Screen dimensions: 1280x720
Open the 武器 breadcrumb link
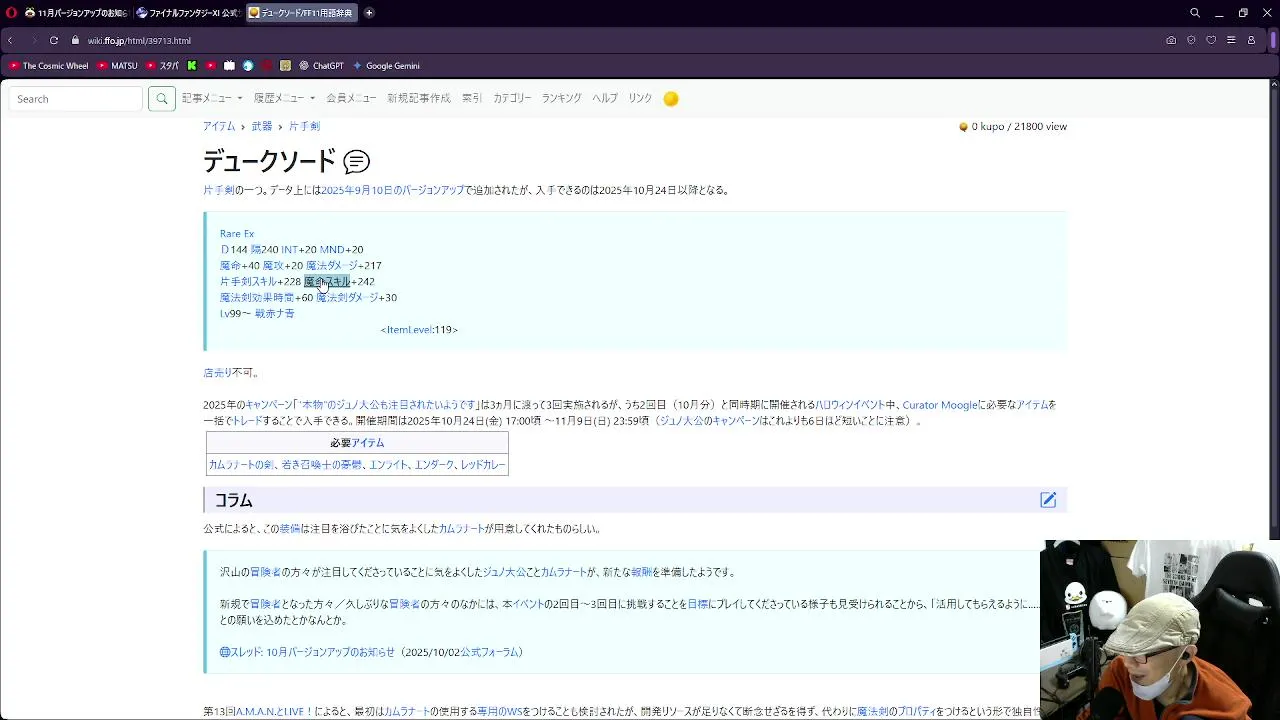pos(262,126)
